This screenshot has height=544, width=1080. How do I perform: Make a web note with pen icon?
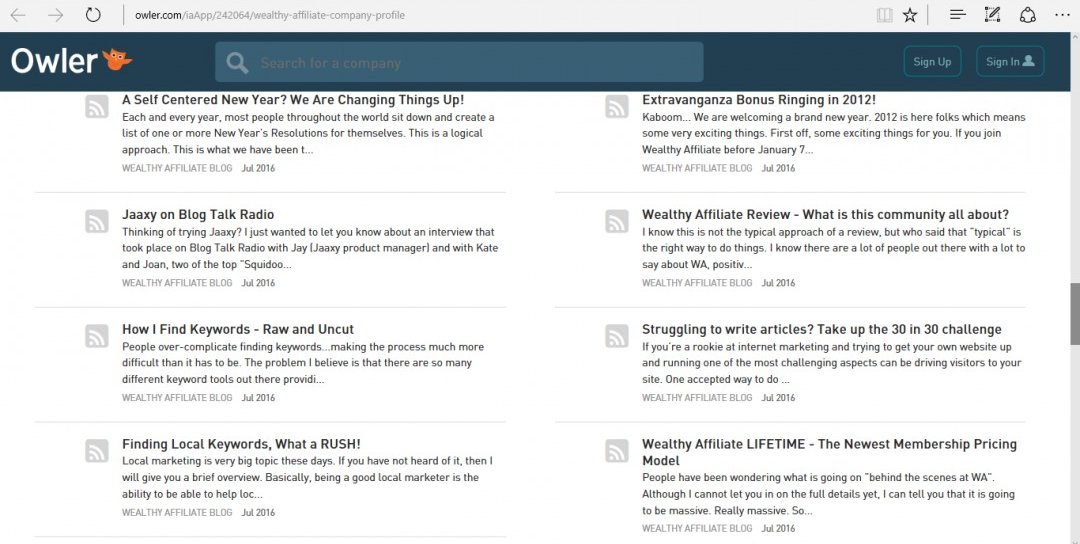[x=992, y=14]
